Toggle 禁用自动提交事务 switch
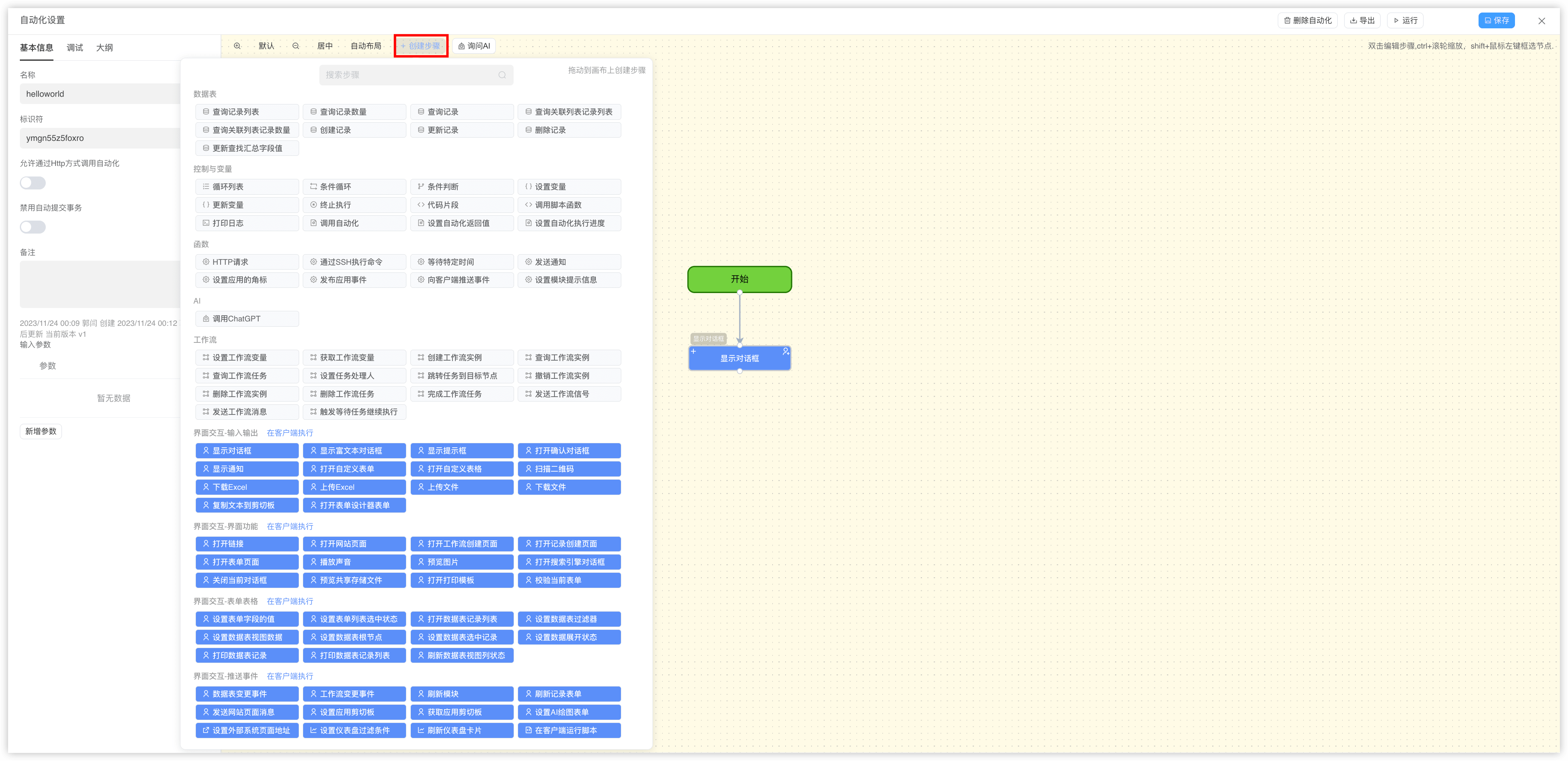 [33, 227]
